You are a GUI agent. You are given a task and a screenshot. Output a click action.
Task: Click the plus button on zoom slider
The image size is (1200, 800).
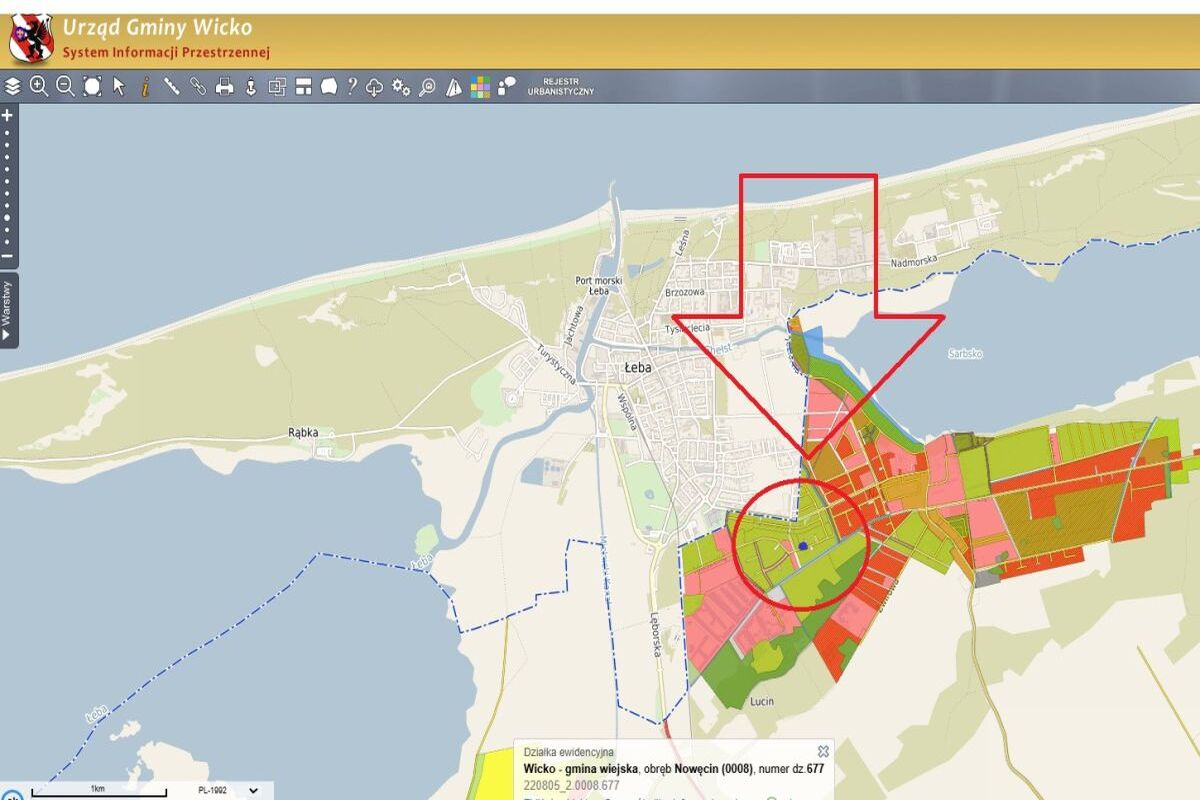point(8,115)
